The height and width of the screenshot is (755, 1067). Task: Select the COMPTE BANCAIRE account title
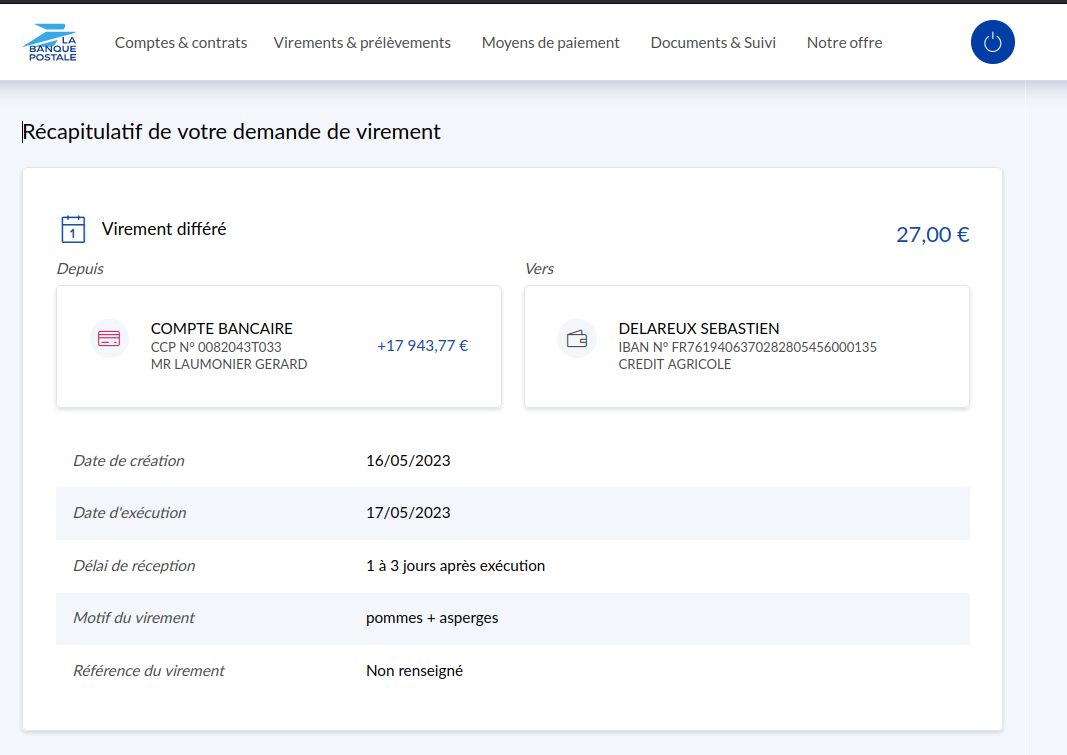(221, 329)
